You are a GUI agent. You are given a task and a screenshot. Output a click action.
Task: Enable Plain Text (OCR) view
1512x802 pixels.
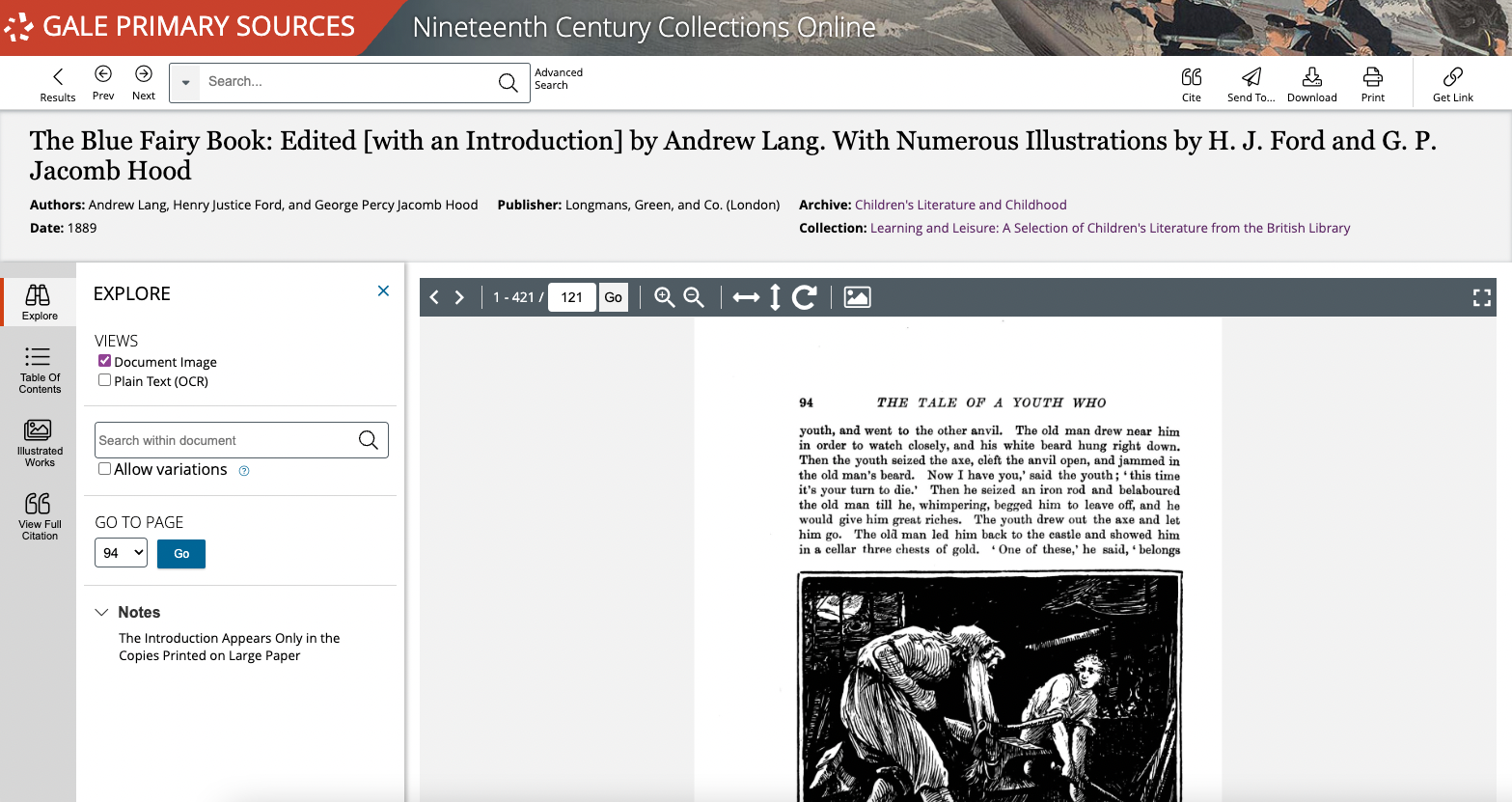[104, 380]
